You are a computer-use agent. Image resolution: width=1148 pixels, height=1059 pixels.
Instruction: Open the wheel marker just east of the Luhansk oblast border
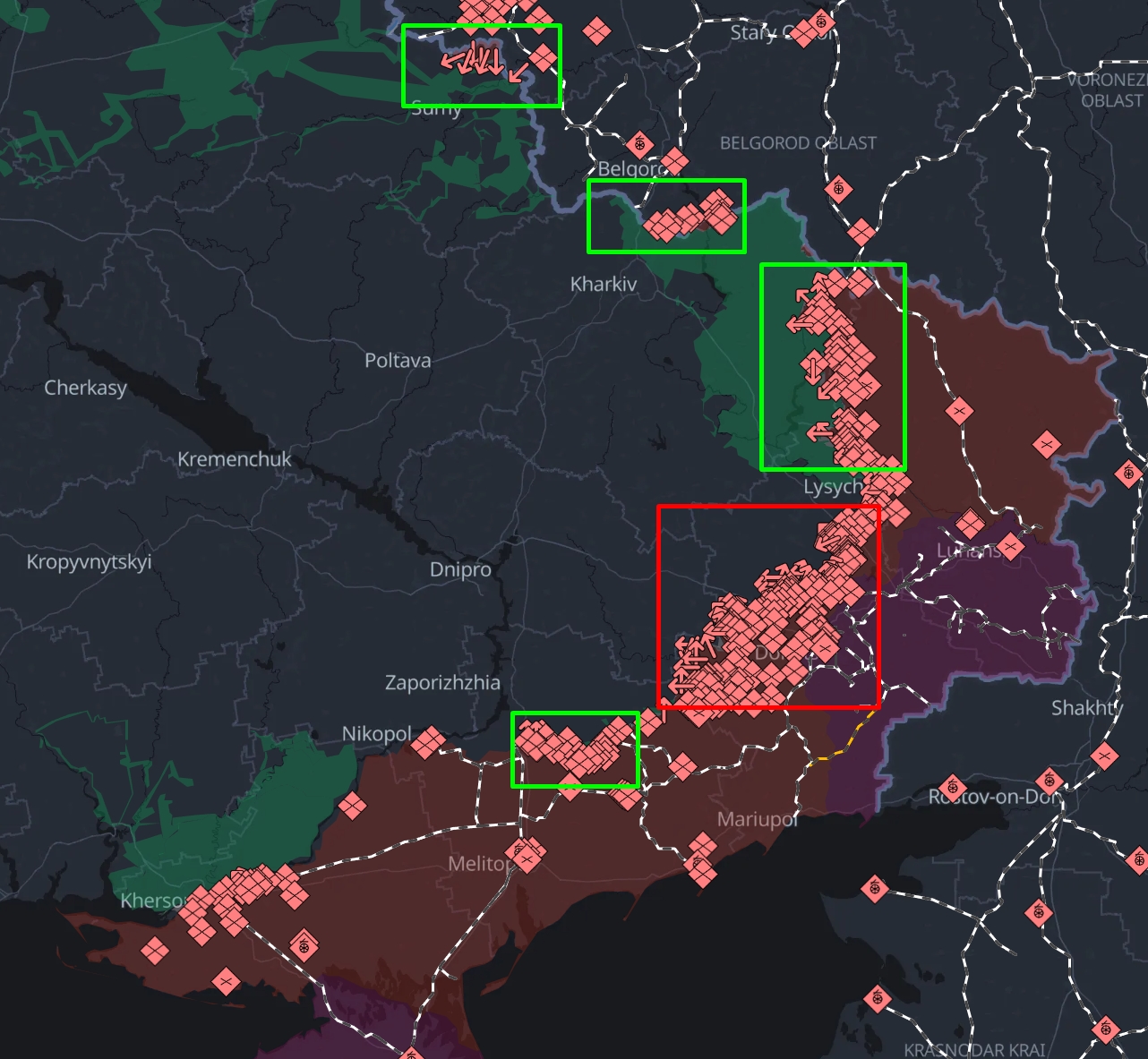(1129, 473)
